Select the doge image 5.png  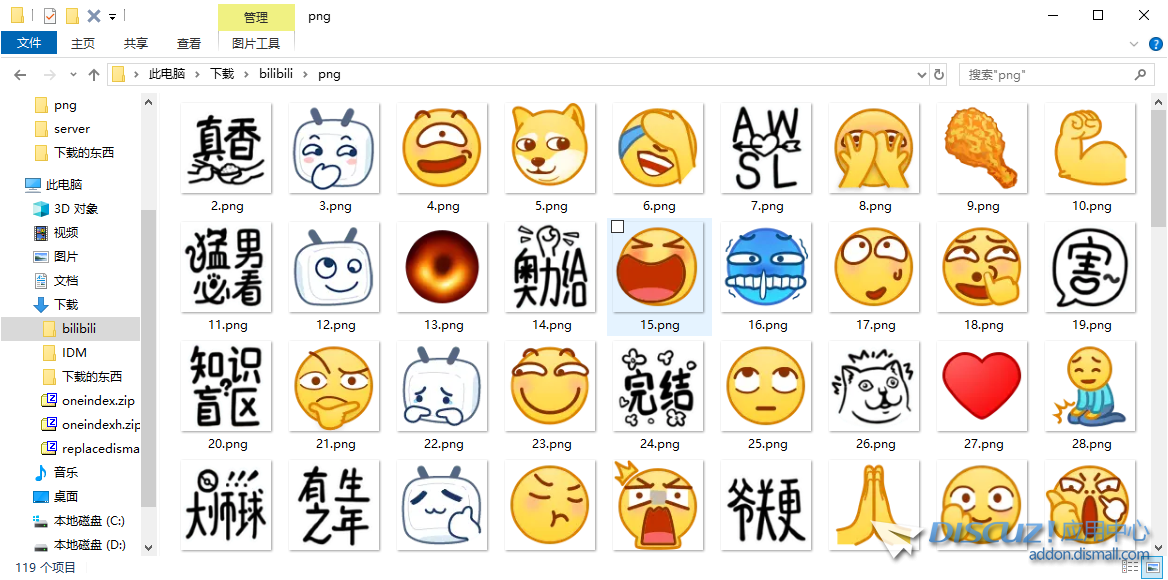[550, 148]
